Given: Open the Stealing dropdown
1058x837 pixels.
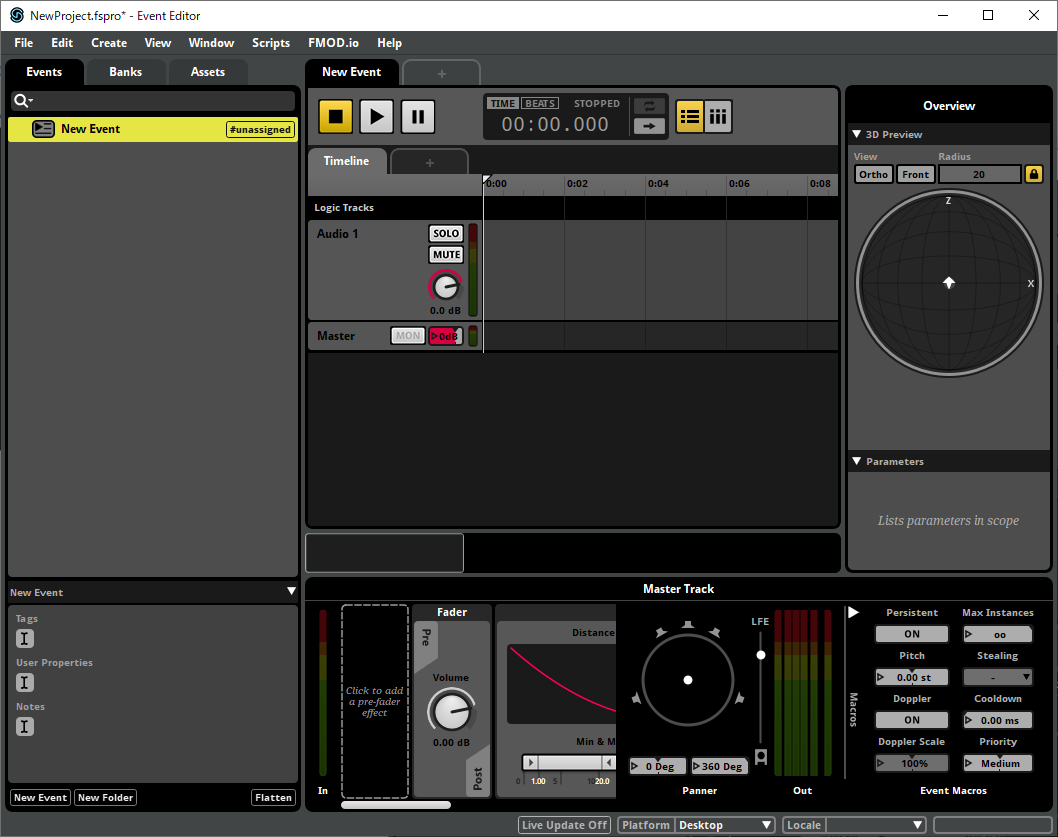Looking at the screenshot, I should point(997,677).
